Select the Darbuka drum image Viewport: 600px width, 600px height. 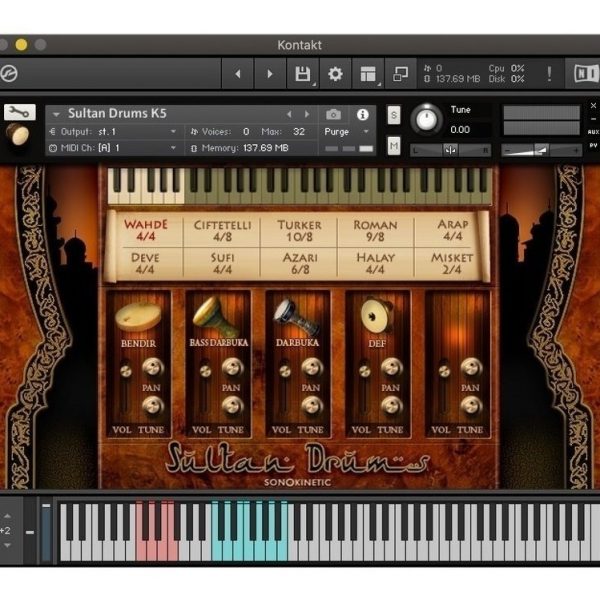click(297, 317)
